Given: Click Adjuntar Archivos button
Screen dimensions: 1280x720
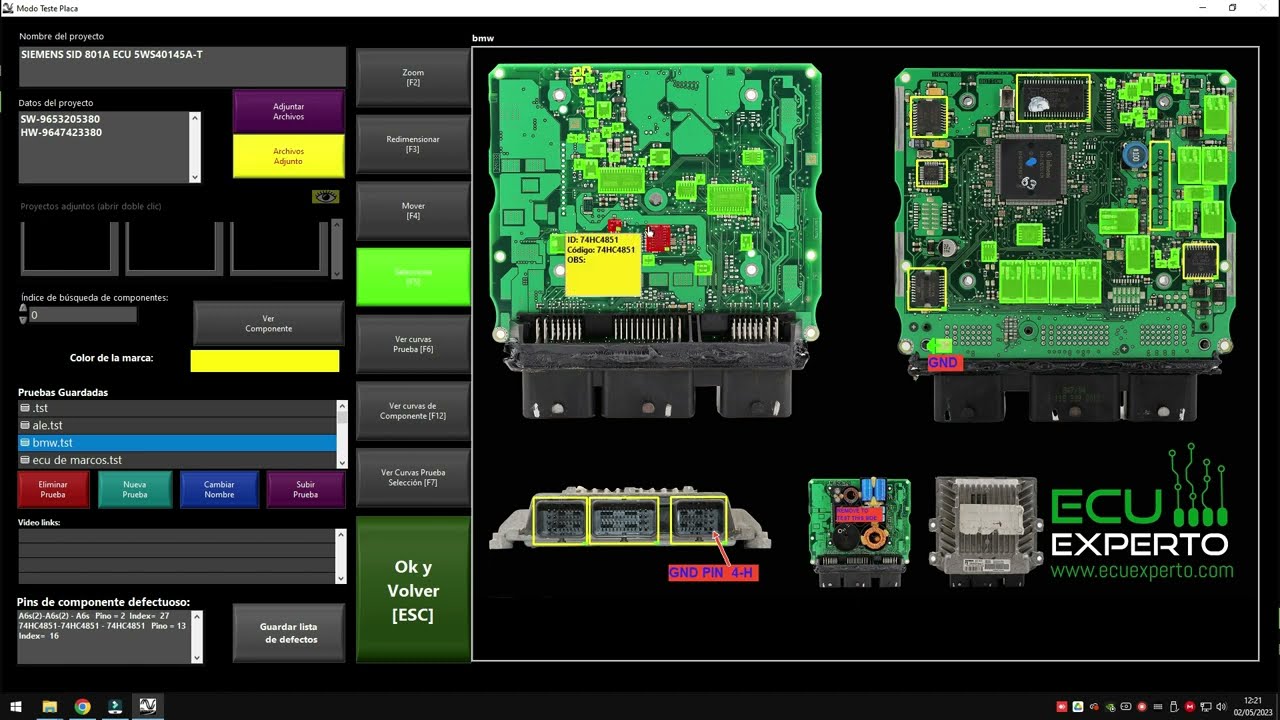Looking at the screenshot, I should [288, 112].
